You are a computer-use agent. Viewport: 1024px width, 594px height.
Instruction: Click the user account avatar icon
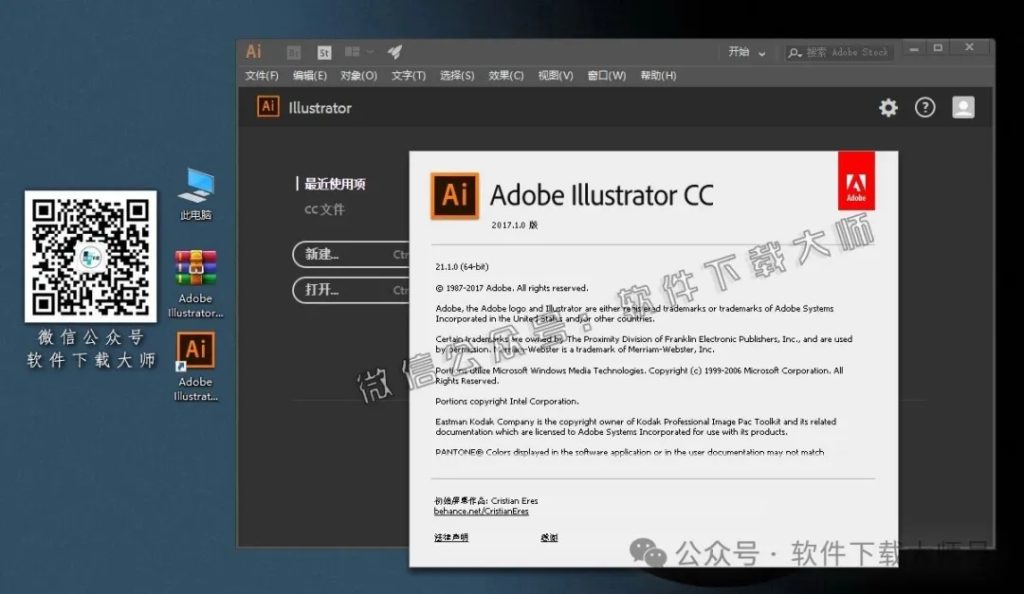(x=963, y=106)
